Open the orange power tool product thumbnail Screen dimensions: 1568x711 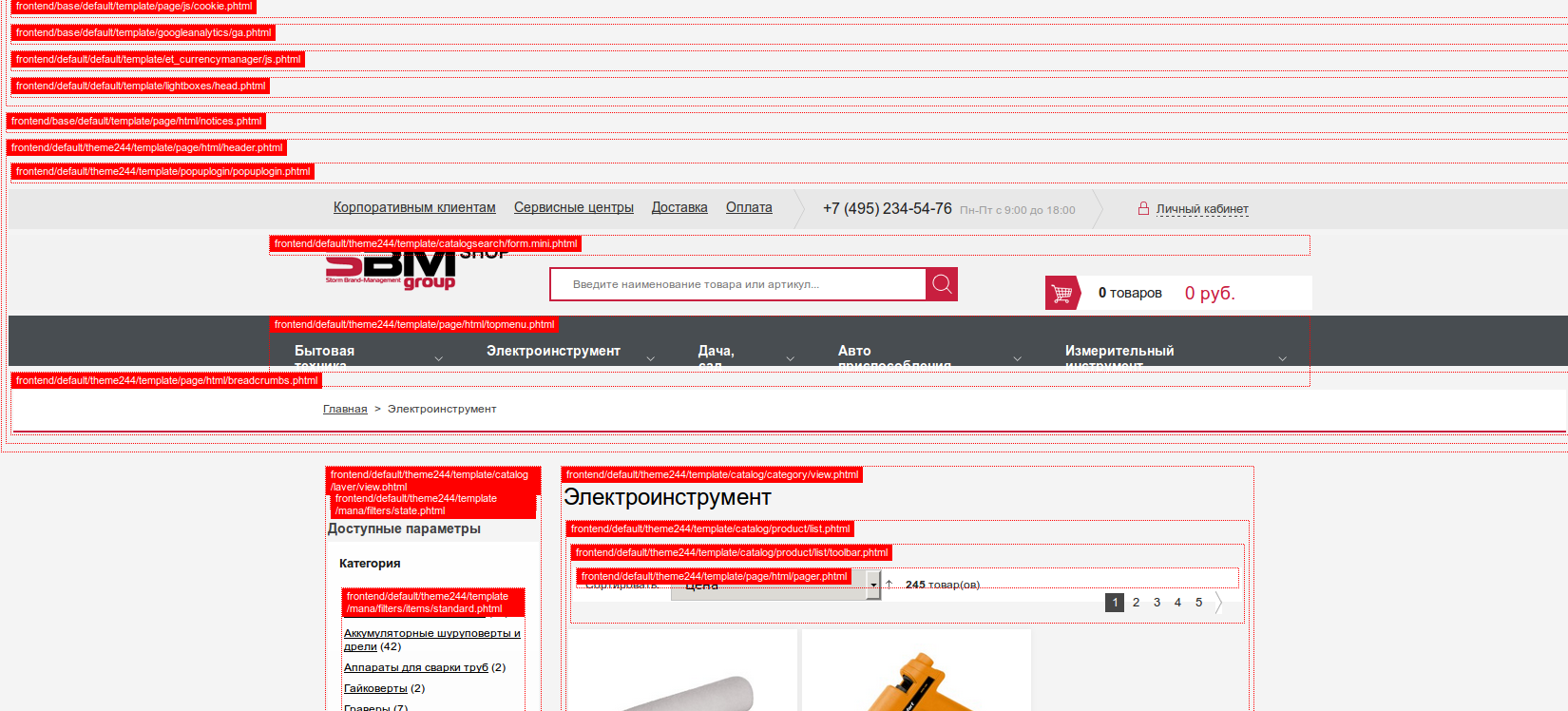pyautogui.click(x=916, y=670)
